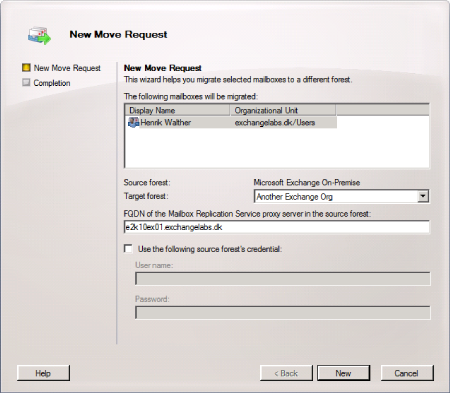Enable 'Use the following source forest's credential' checkbox

coord(128,249)
